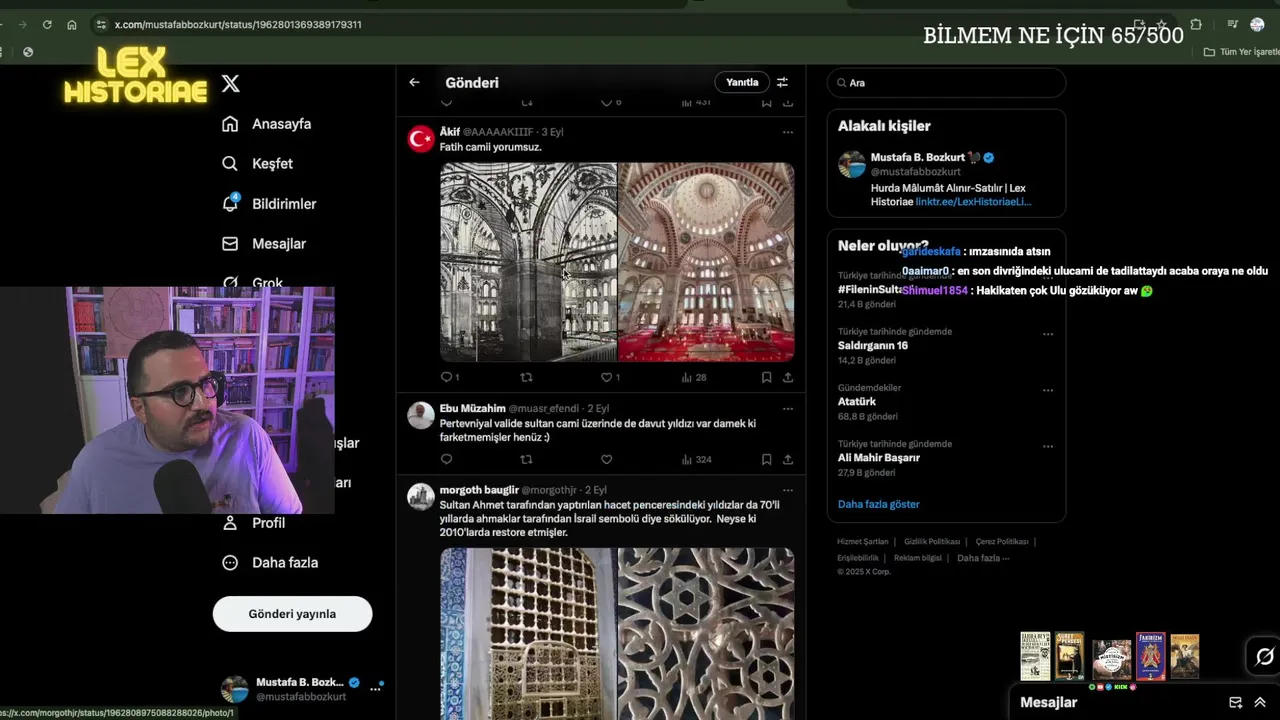Screen dimensions: 1280x720
Task: Click the x.com address bar URL
Action: point(238,24)
